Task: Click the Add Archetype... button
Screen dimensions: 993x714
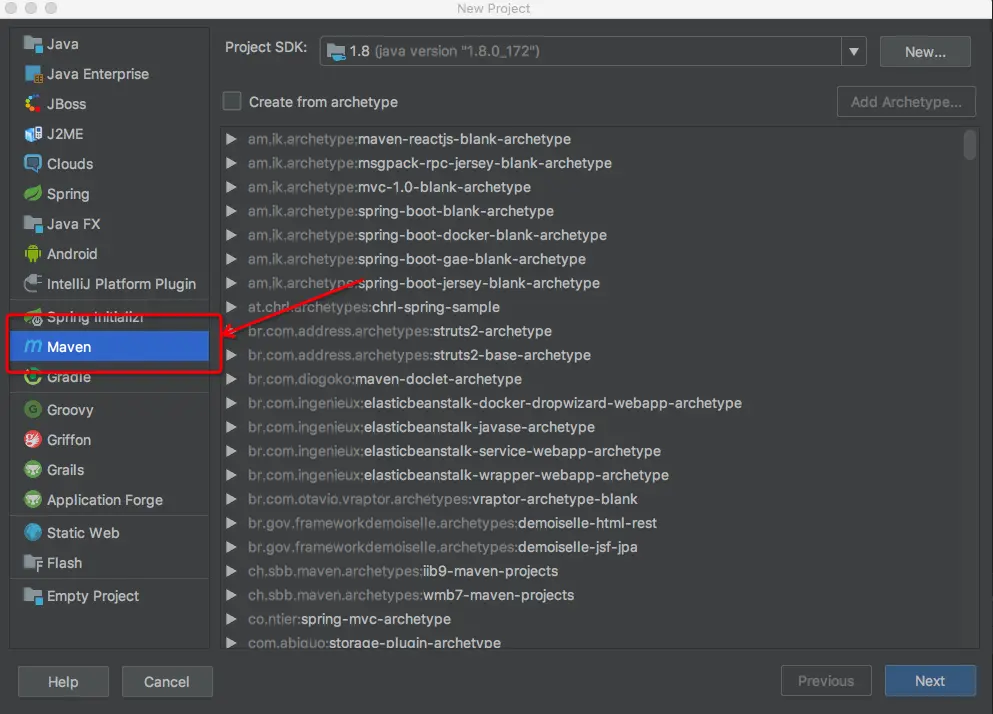Action: pyautogui.click(x=906, y=101)
